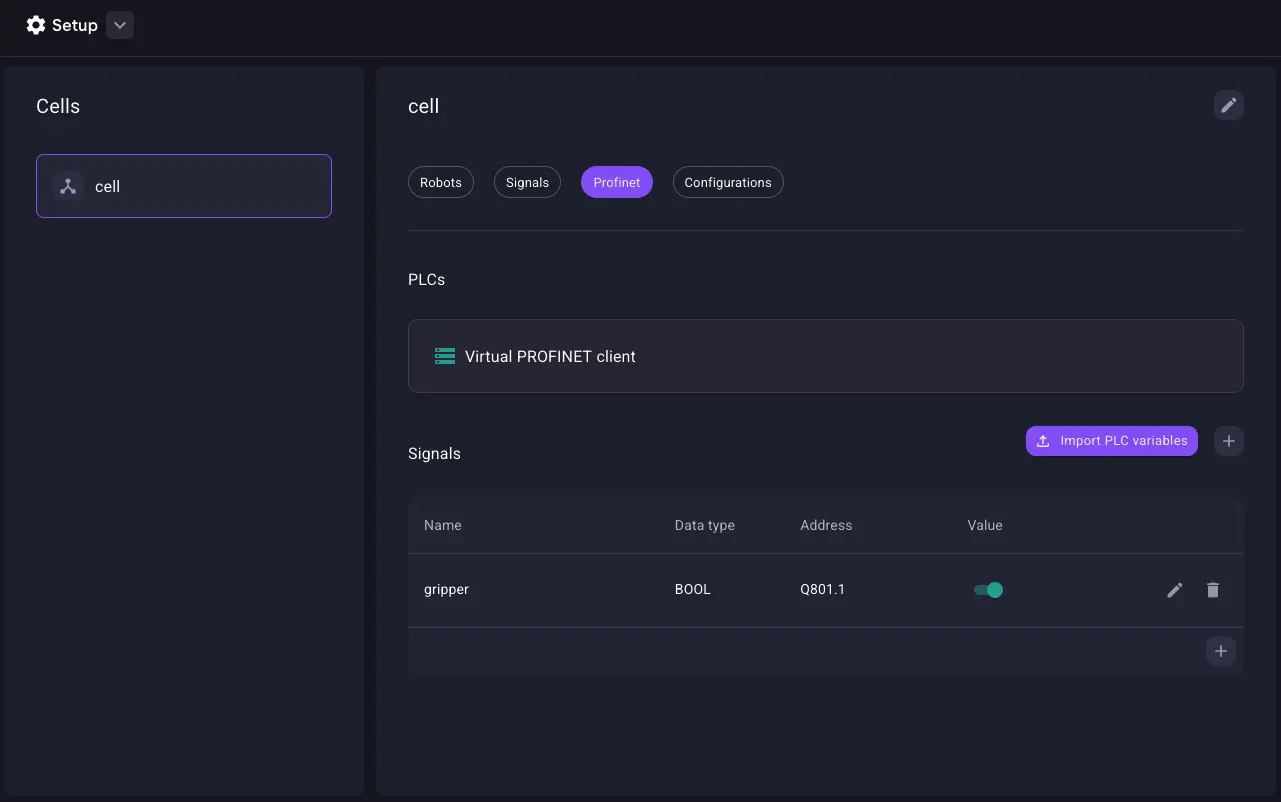Click Import PLC variables button
Image resolution: width=1281 pixels, height=802 pixels.
click(x=1111, y=441)
